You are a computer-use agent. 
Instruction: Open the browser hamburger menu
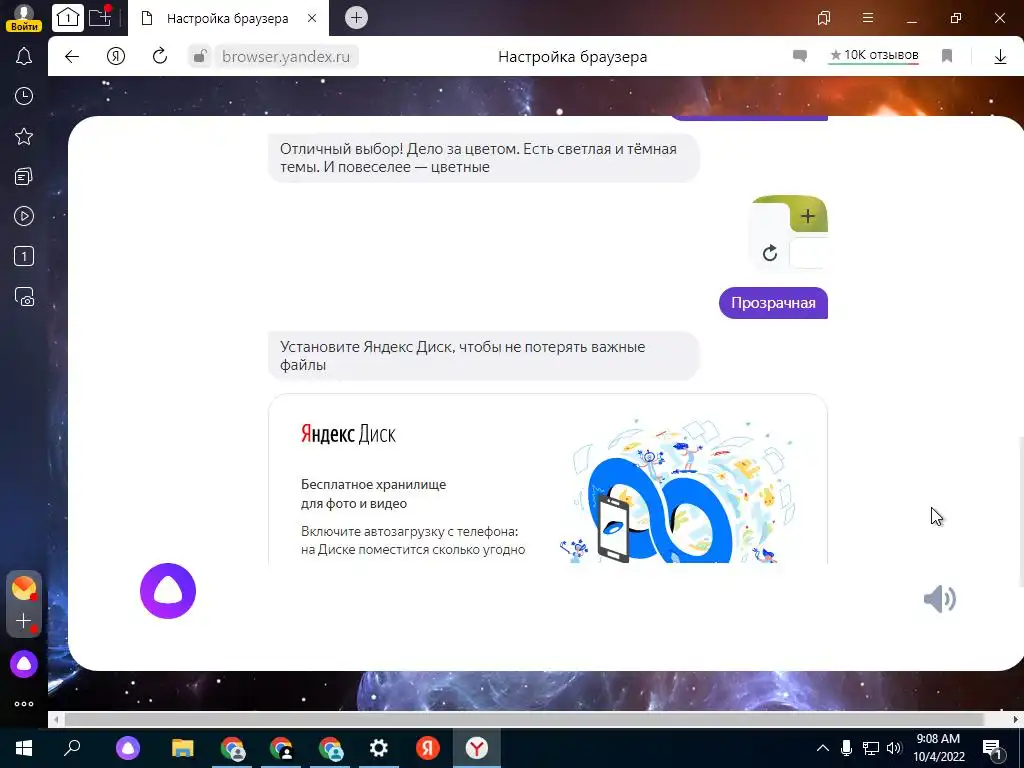[x=868, y=18]
